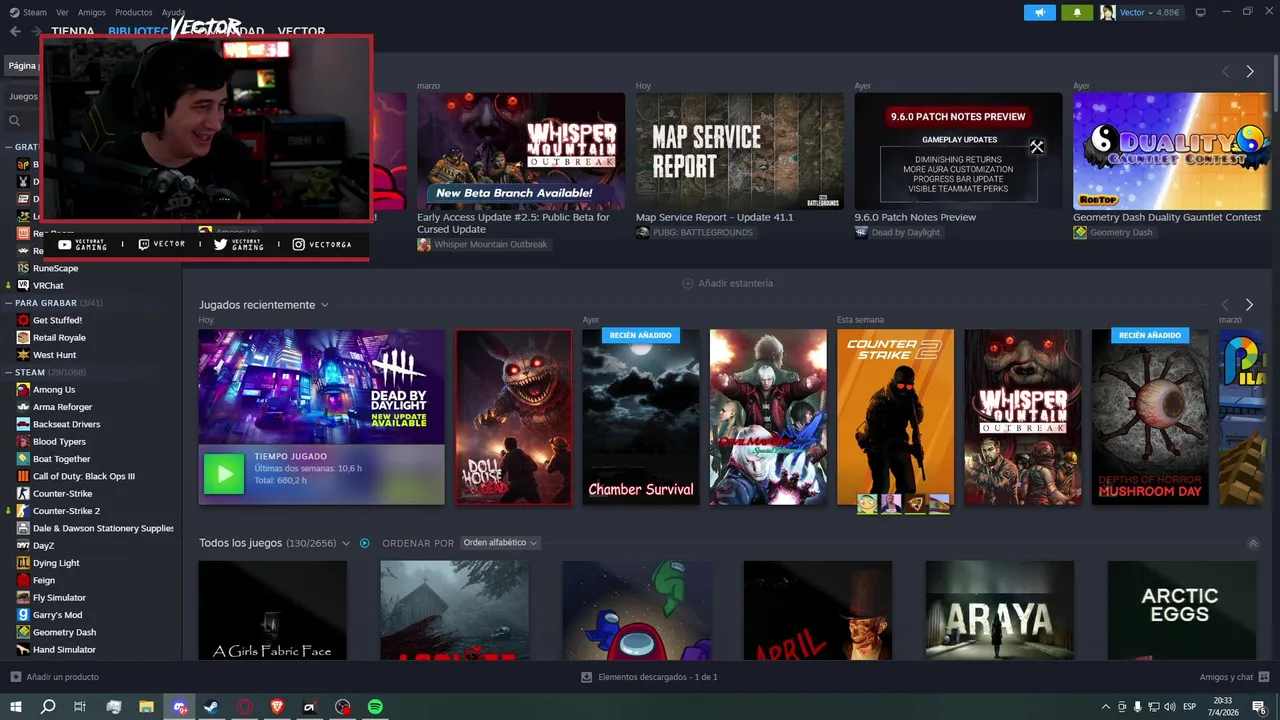Open the Productos menu
The image size is (1280, 720).
click(x=134, y=12)
